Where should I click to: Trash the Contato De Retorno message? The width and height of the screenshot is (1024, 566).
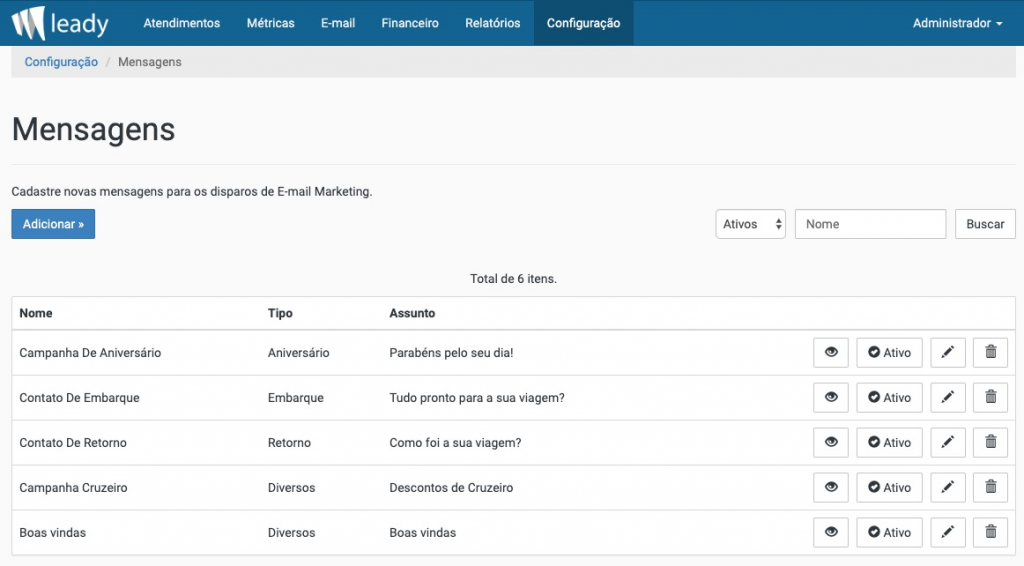click(991, 443)
